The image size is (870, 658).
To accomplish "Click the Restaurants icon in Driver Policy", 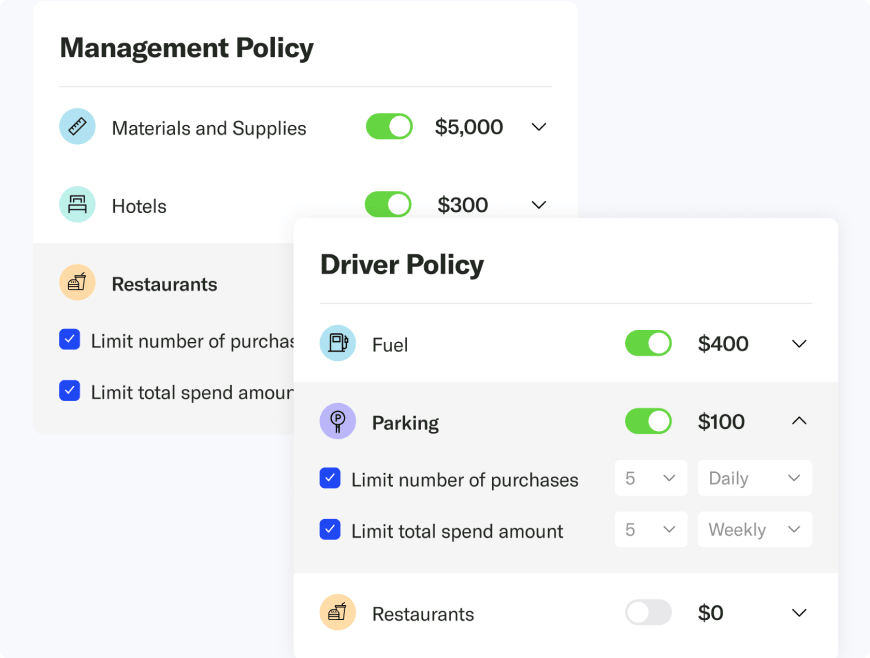I will (338, 613).
